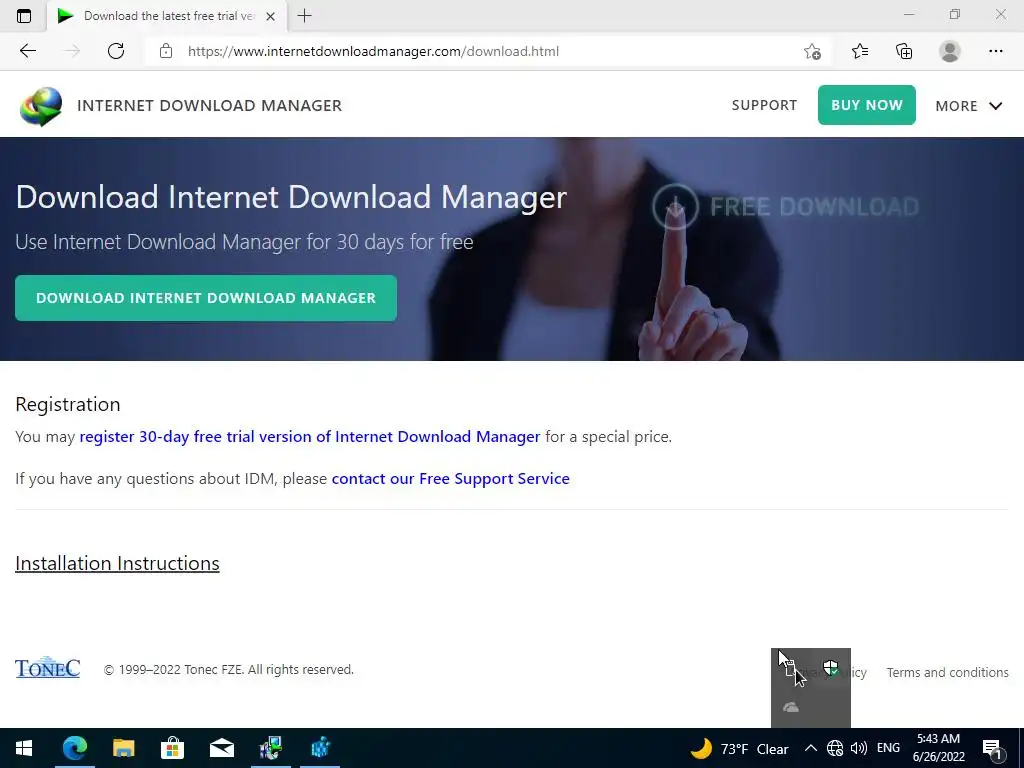Open a new tab with the plus icon
Image resolution: width=1024 pixels, height=768 pixels.
[304, 16]
